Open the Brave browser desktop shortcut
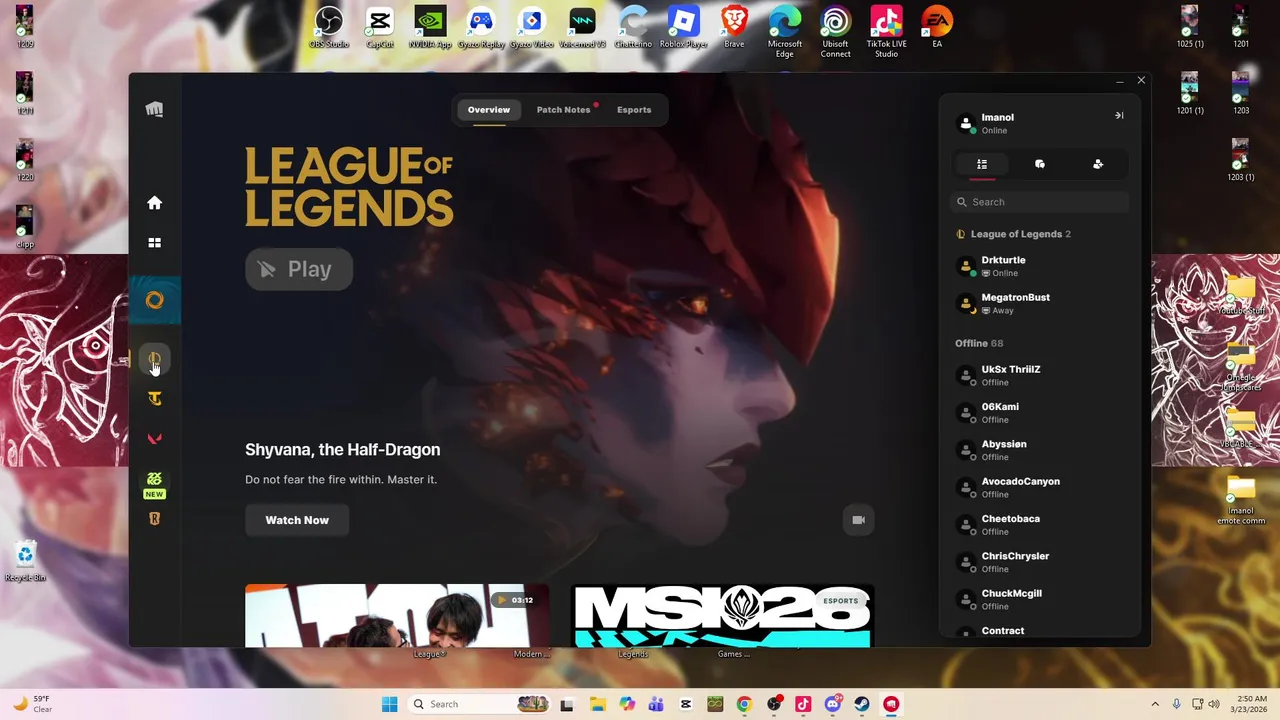1280x720 pixels. (x=734, y=28)
